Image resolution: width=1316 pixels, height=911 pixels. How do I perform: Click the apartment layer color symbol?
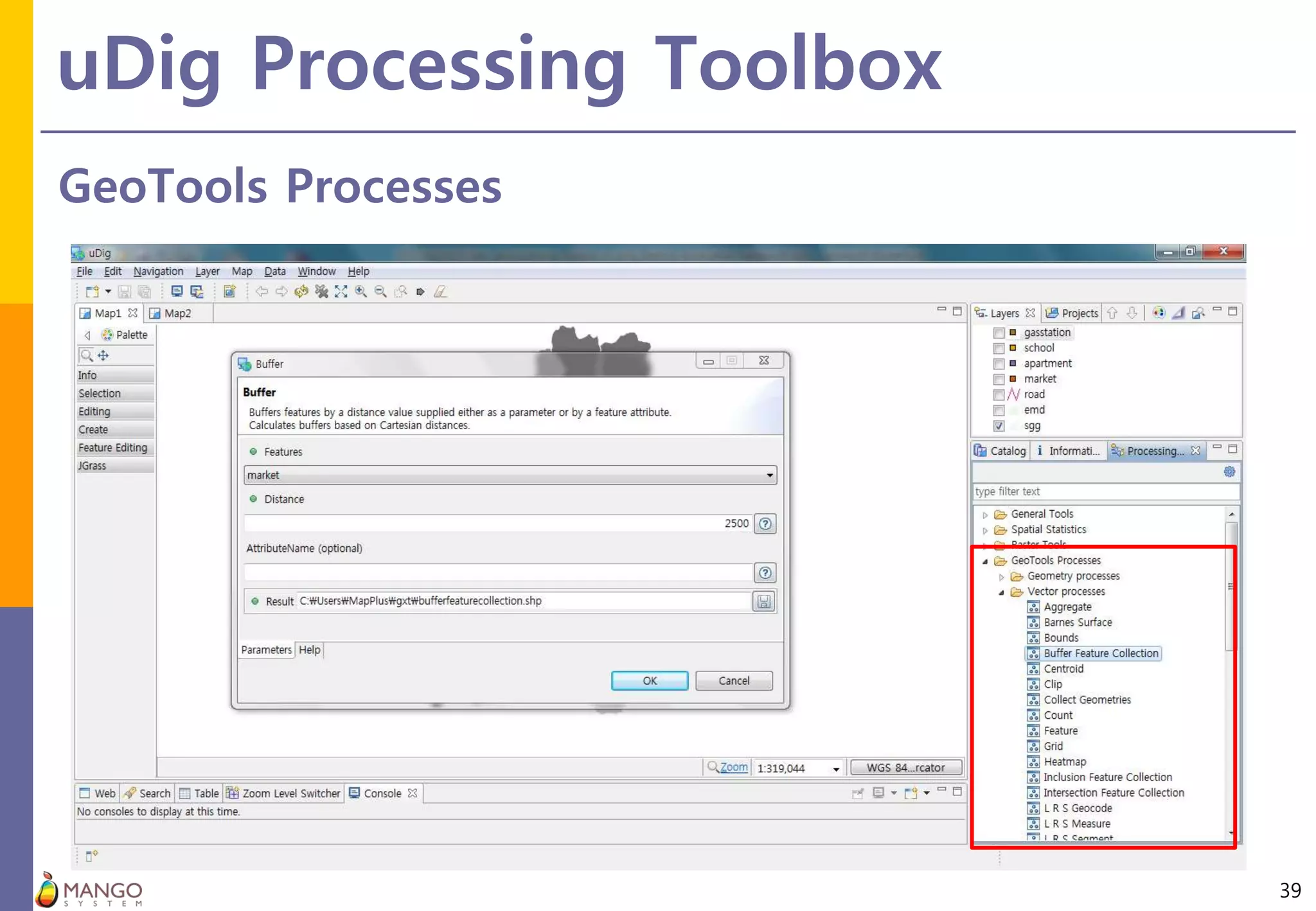click(x=1013, y=363)
